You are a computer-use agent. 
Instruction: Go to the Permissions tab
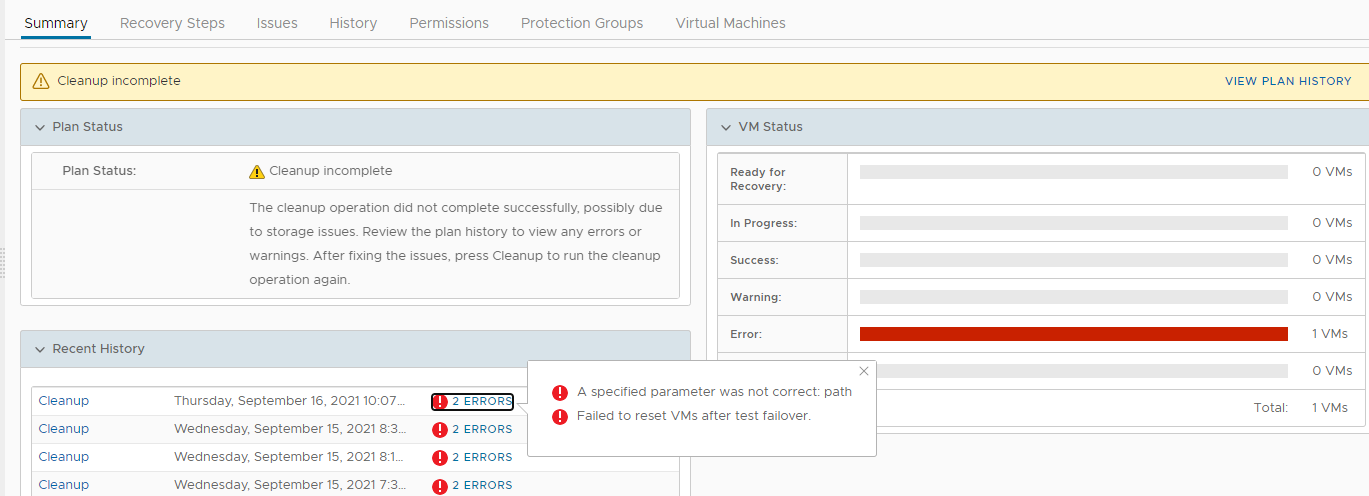click(449, 23)
